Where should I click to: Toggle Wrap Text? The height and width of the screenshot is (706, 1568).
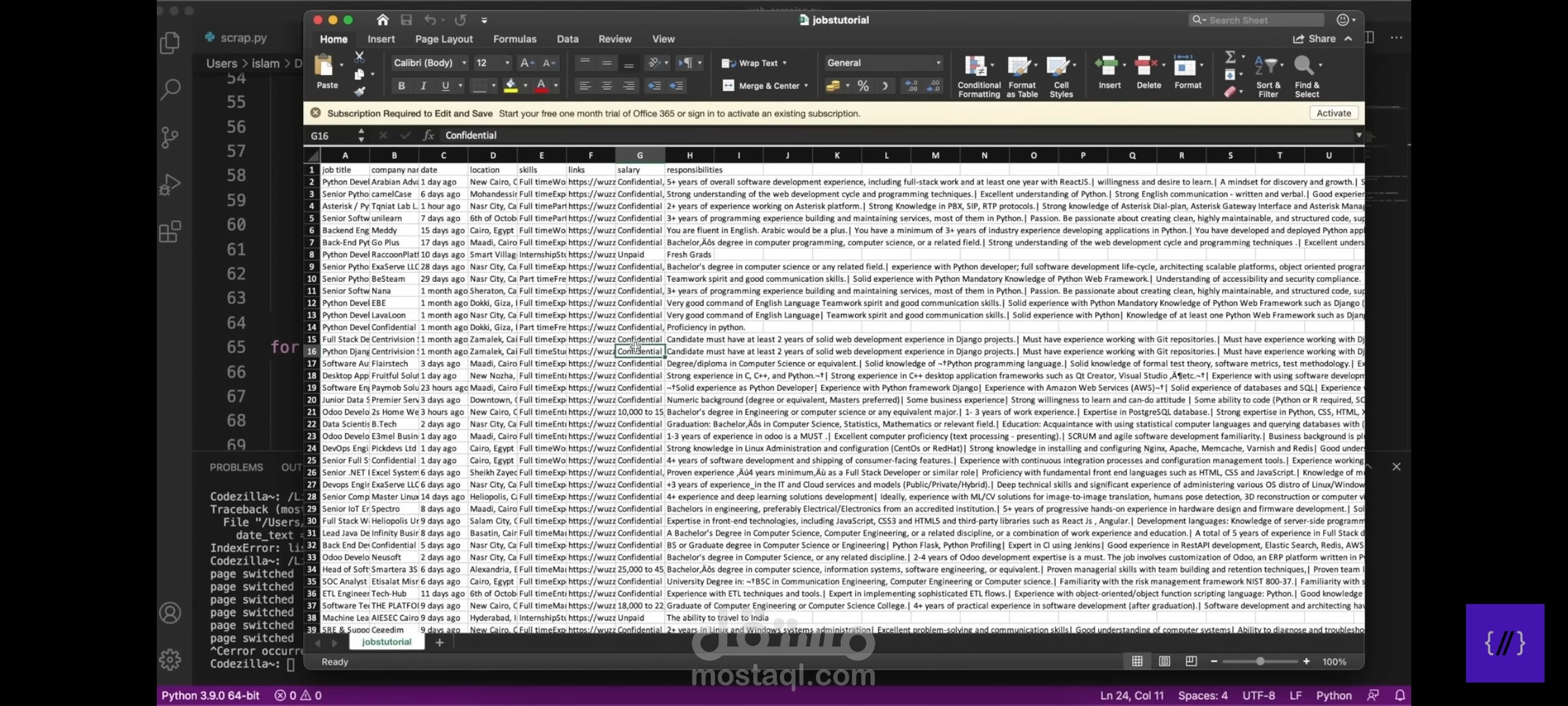(754, 63)
